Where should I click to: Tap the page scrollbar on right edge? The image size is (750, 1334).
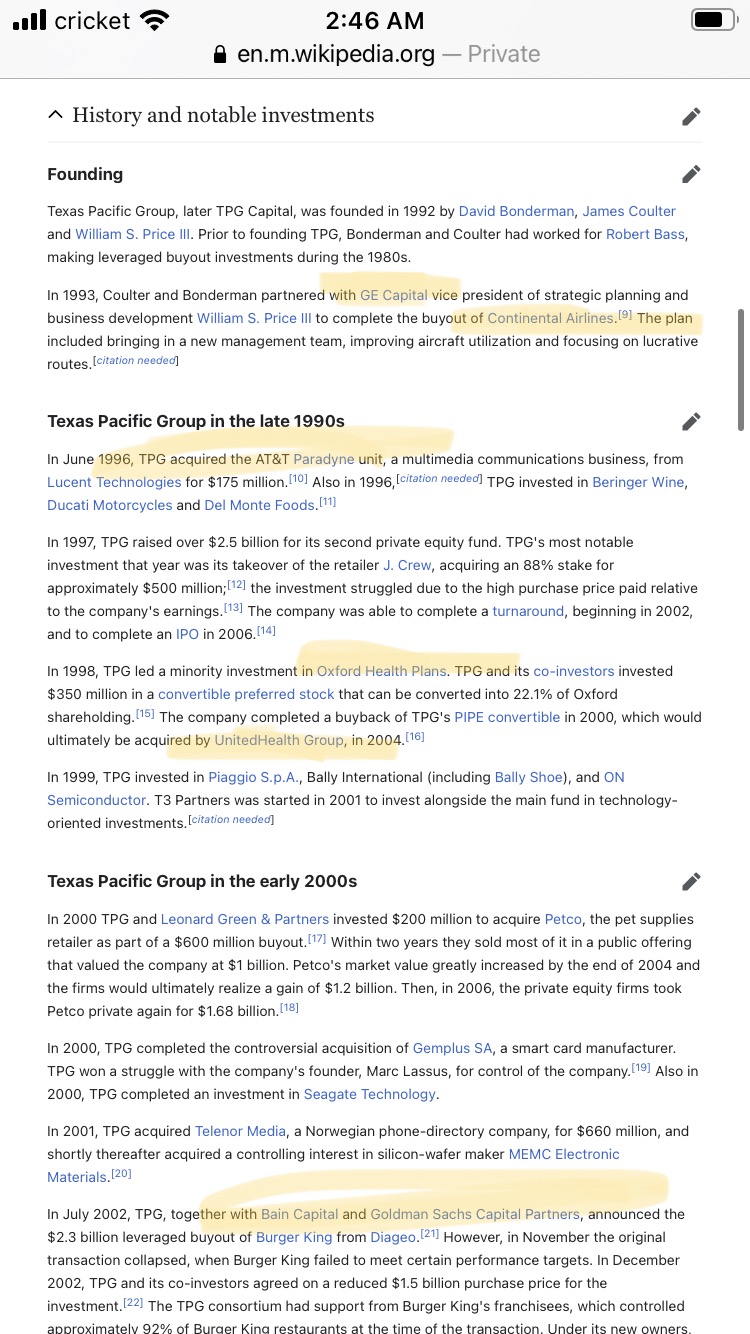[740, 370]
